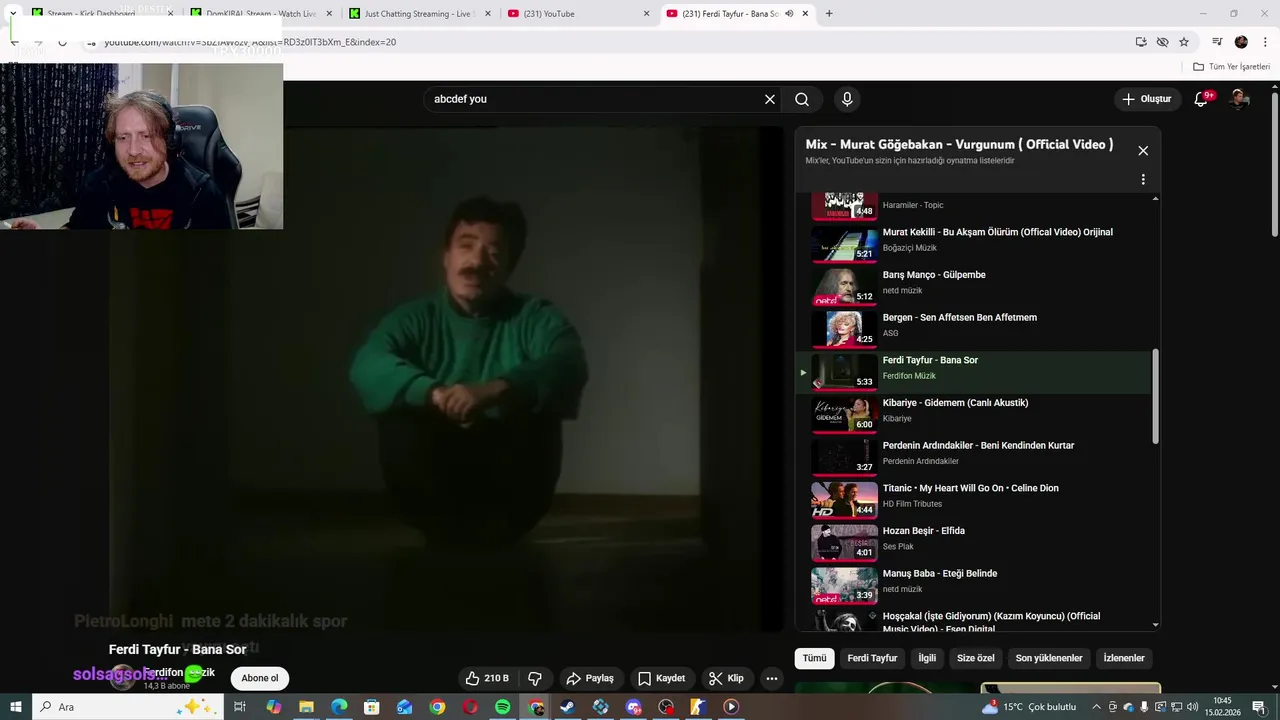
Task: Open Chrome profile avatar in toolbar
Action: [x=1241, y=42]
